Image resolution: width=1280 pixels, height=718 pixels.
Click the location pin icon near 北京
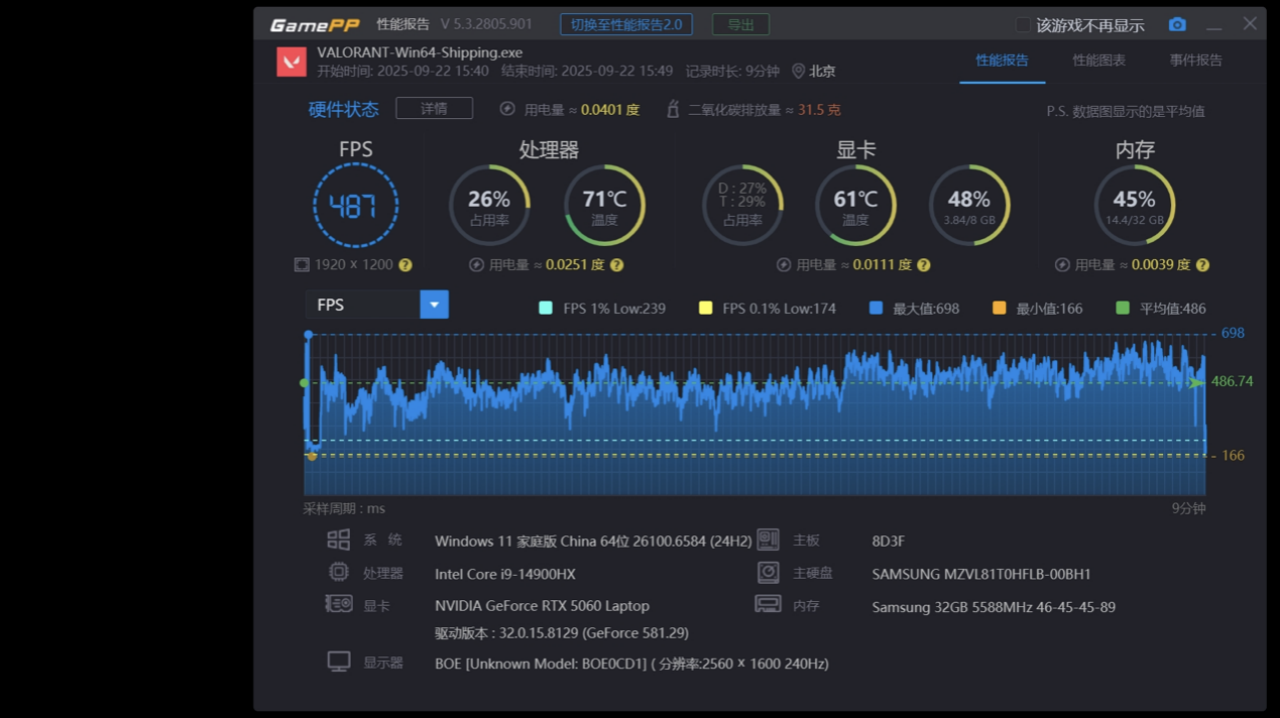798,71
